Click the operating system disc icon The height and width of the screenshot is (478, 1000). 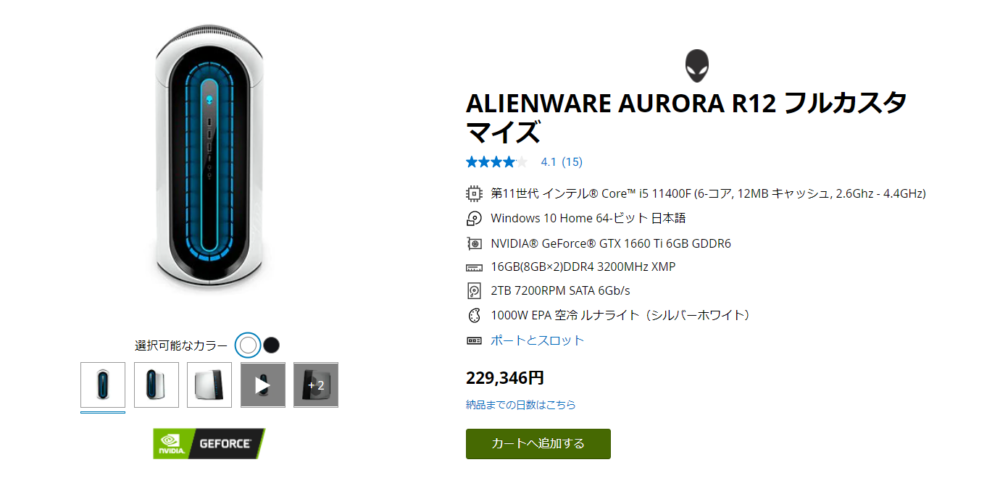[x=474, y=218]
